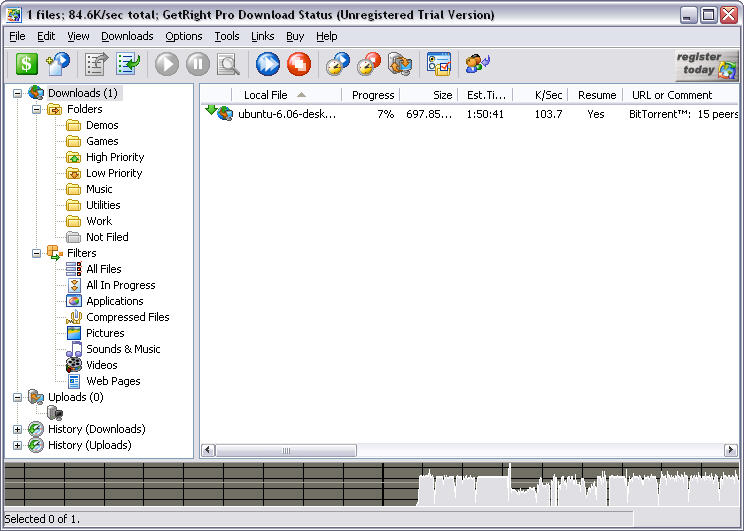This screenshot has width=744, height=531.
Task: Select the Applications filter
Action: click(114, 301)
